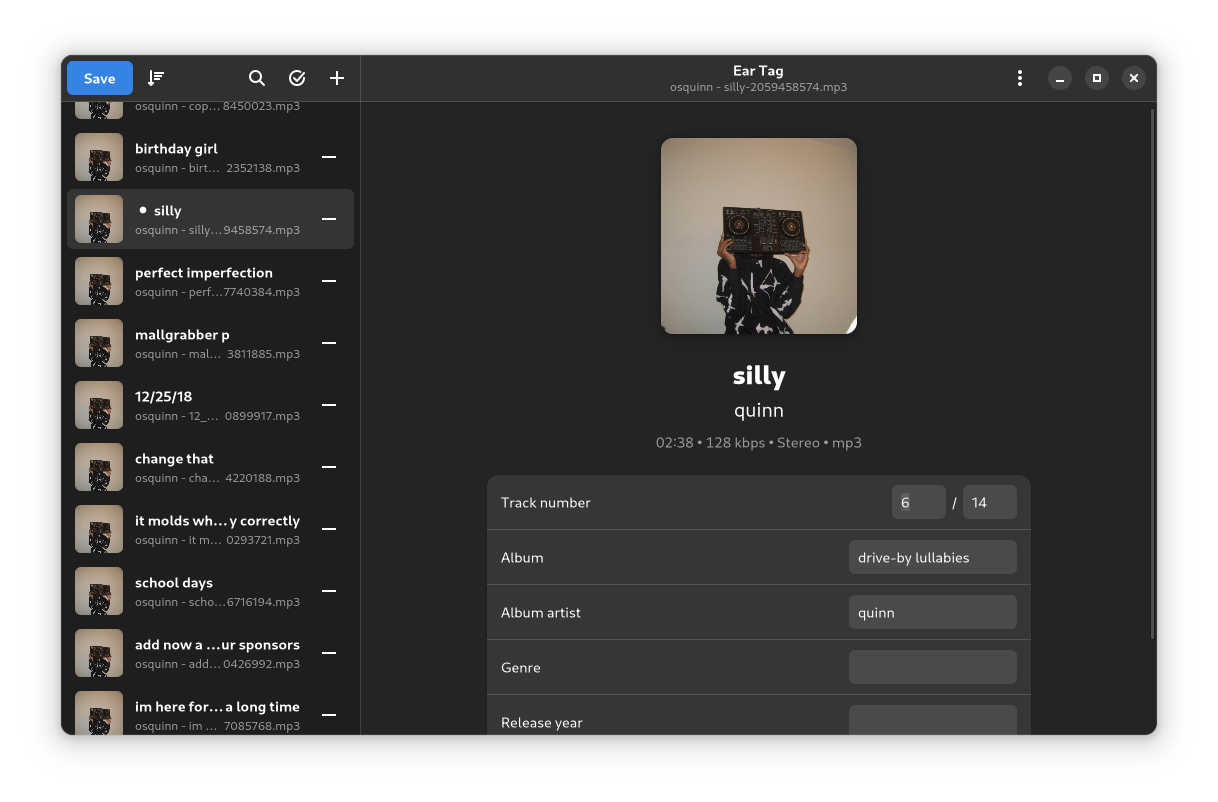Select the '12/25/18' track row
Screen dimensions: 1218x802
[x=210, y=405]
